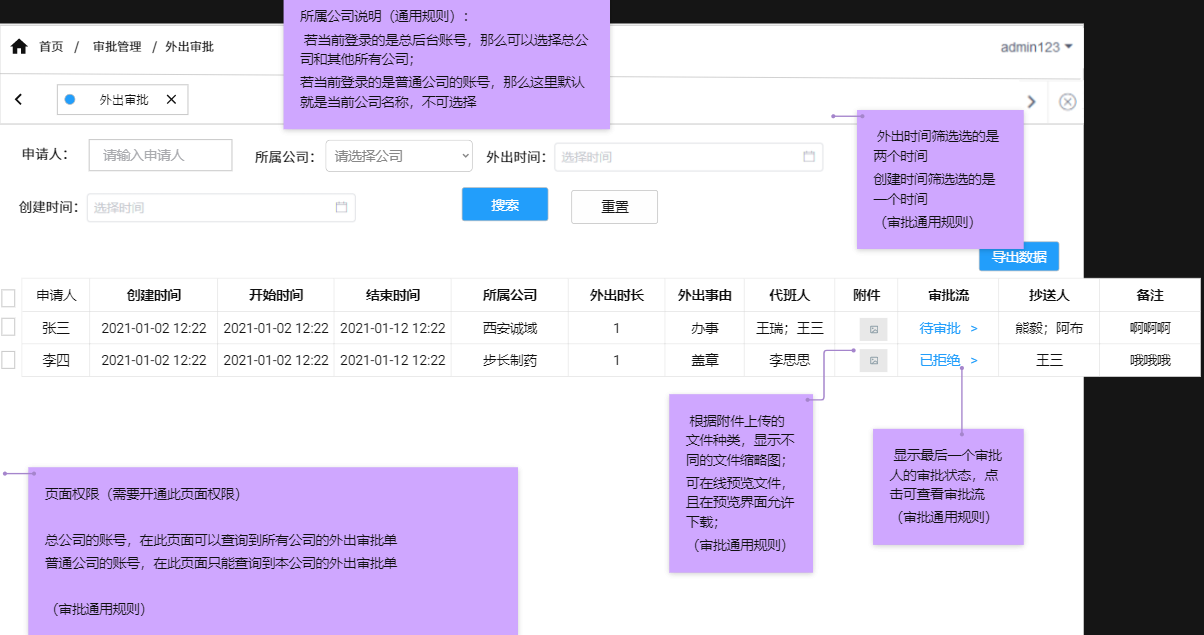Check the checkbox for 李四 row

[x=8, y=360]
